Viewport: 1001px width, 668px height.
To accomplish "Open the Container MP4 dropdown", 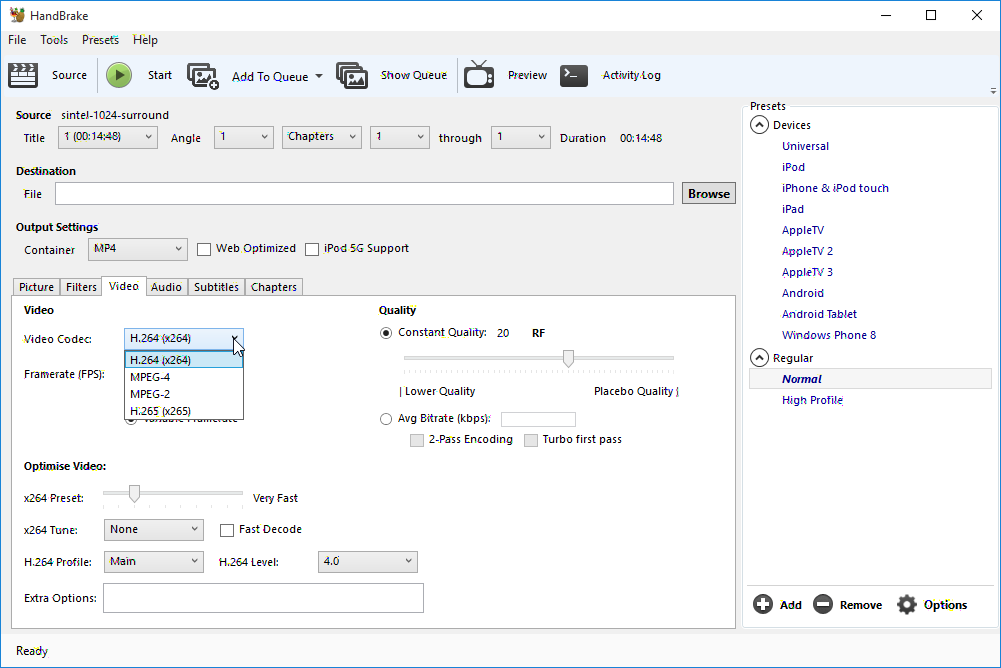I will click(x=137, y=249).
